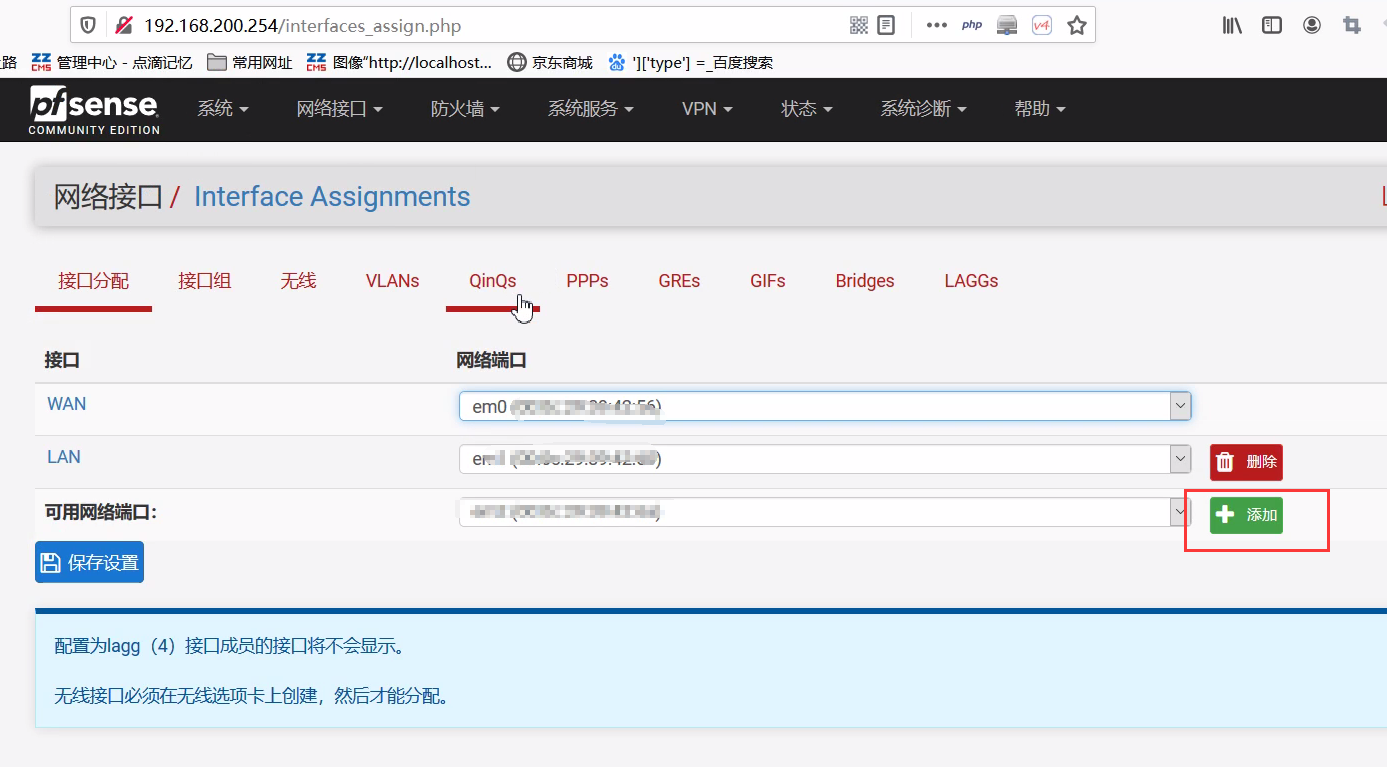Bookmark this page with the star icon
Viewport: 1387px width, 767px height.
coord(1077,25)
